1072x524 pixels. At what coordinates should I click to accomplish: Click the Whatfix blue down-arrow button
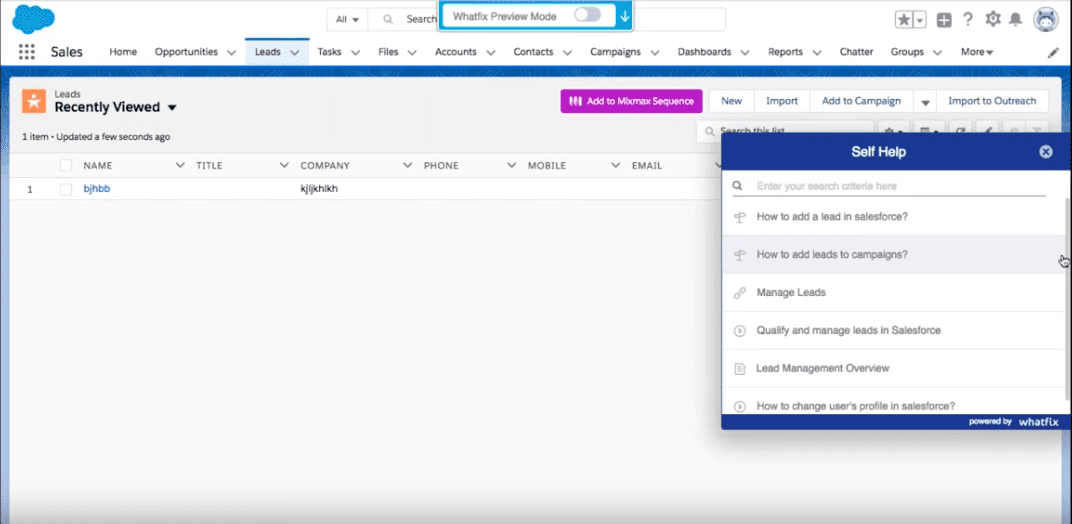coord(624,16)
